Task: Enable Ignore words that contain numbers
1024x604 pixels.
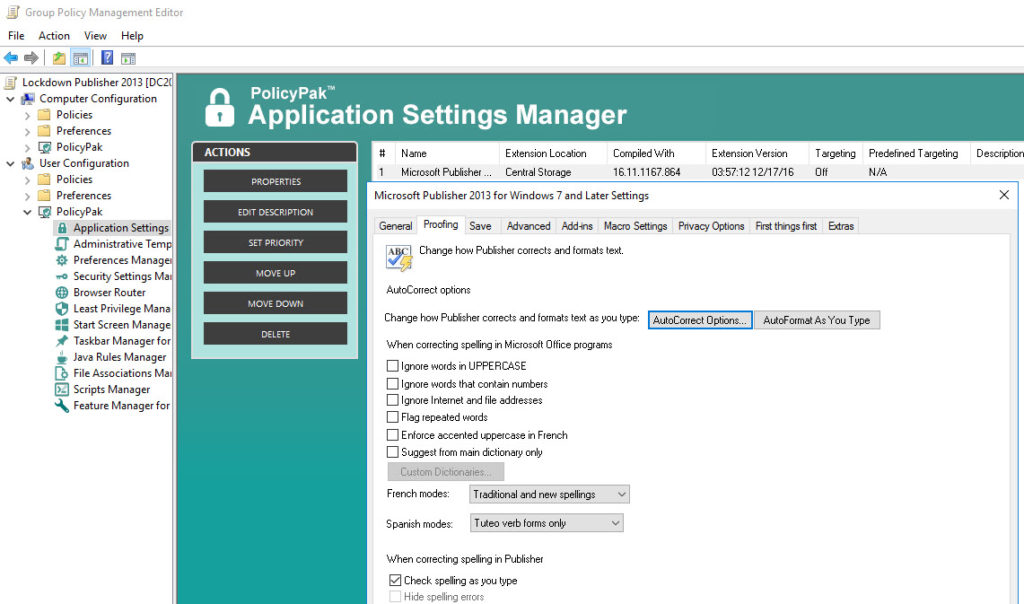Action: (392, 384)
